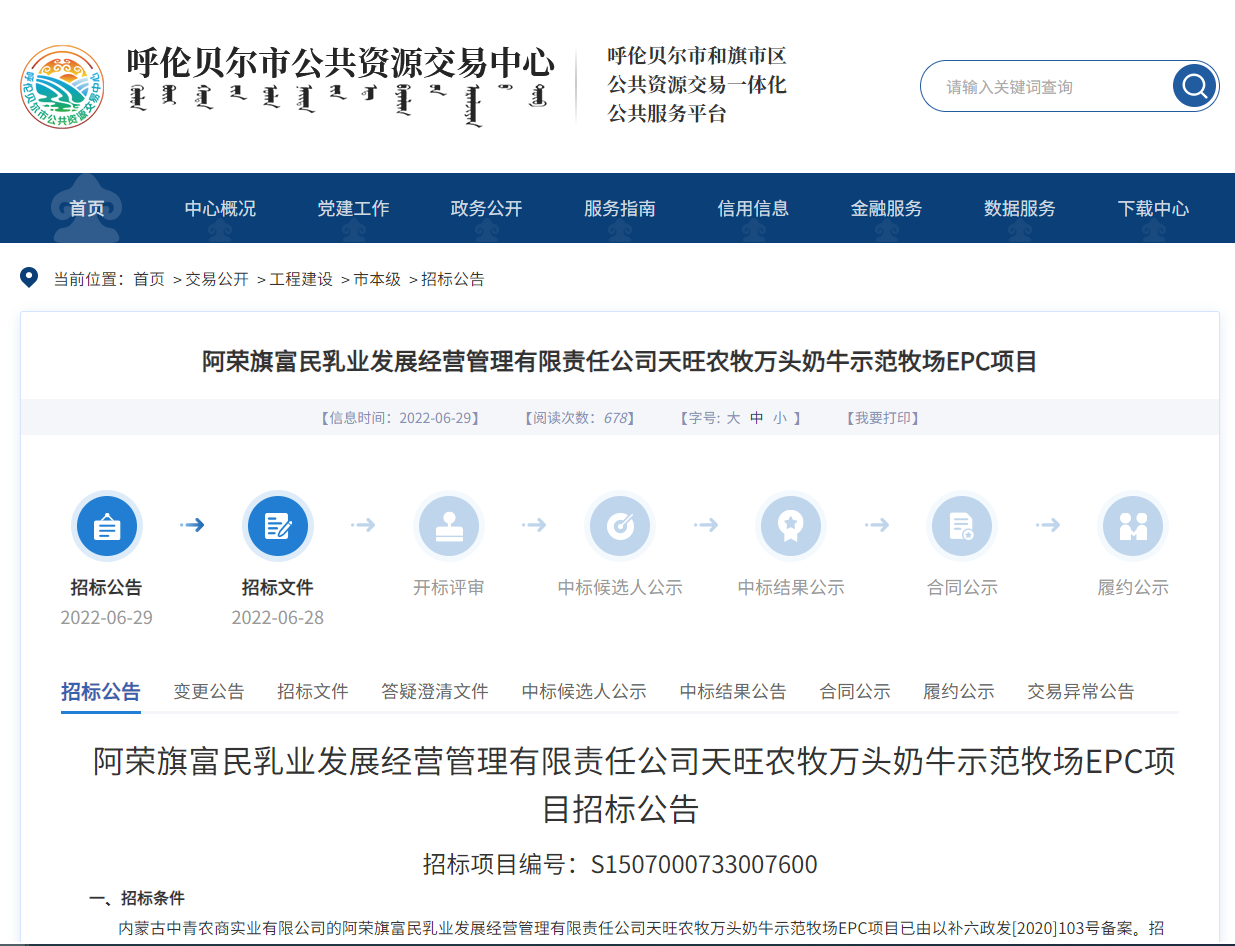Switch to the 中标候选人公示 tab

pos(584,691)
